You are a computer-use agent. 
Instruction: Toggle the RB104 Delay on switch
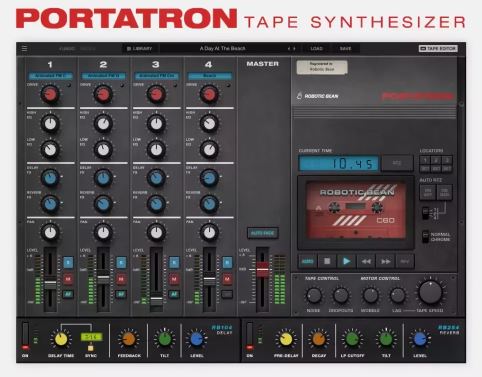pos(25,336)
